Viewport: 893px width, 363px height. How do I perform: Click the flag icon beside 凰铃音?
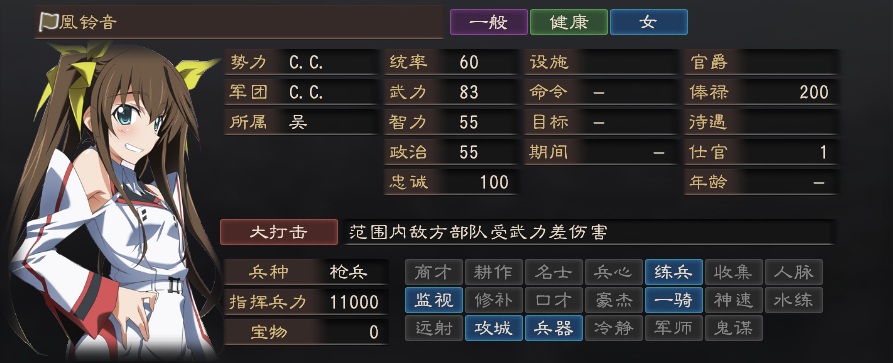click(x=47, y=22)
